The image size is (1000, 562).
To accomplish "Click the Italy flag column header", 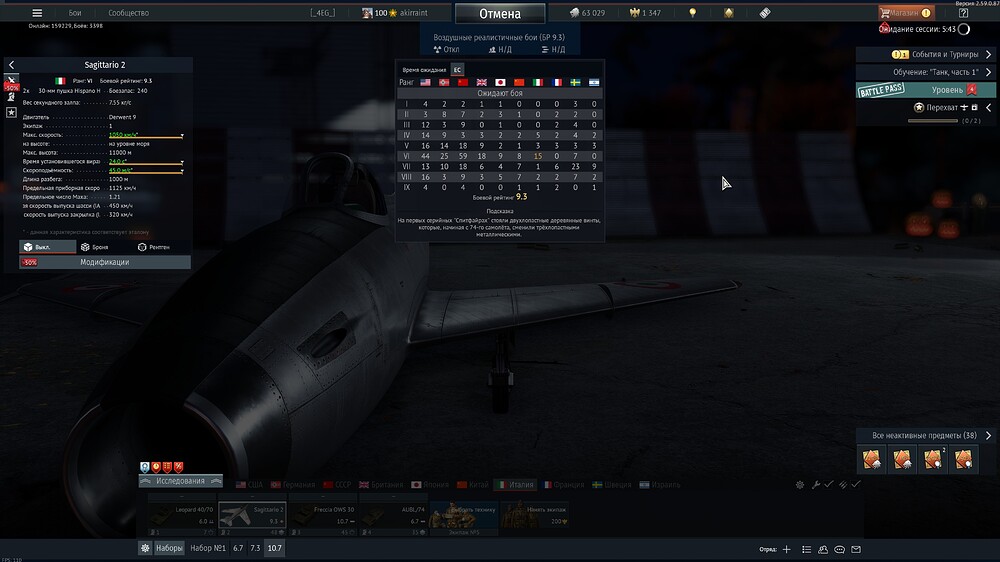I will point(538,82).
